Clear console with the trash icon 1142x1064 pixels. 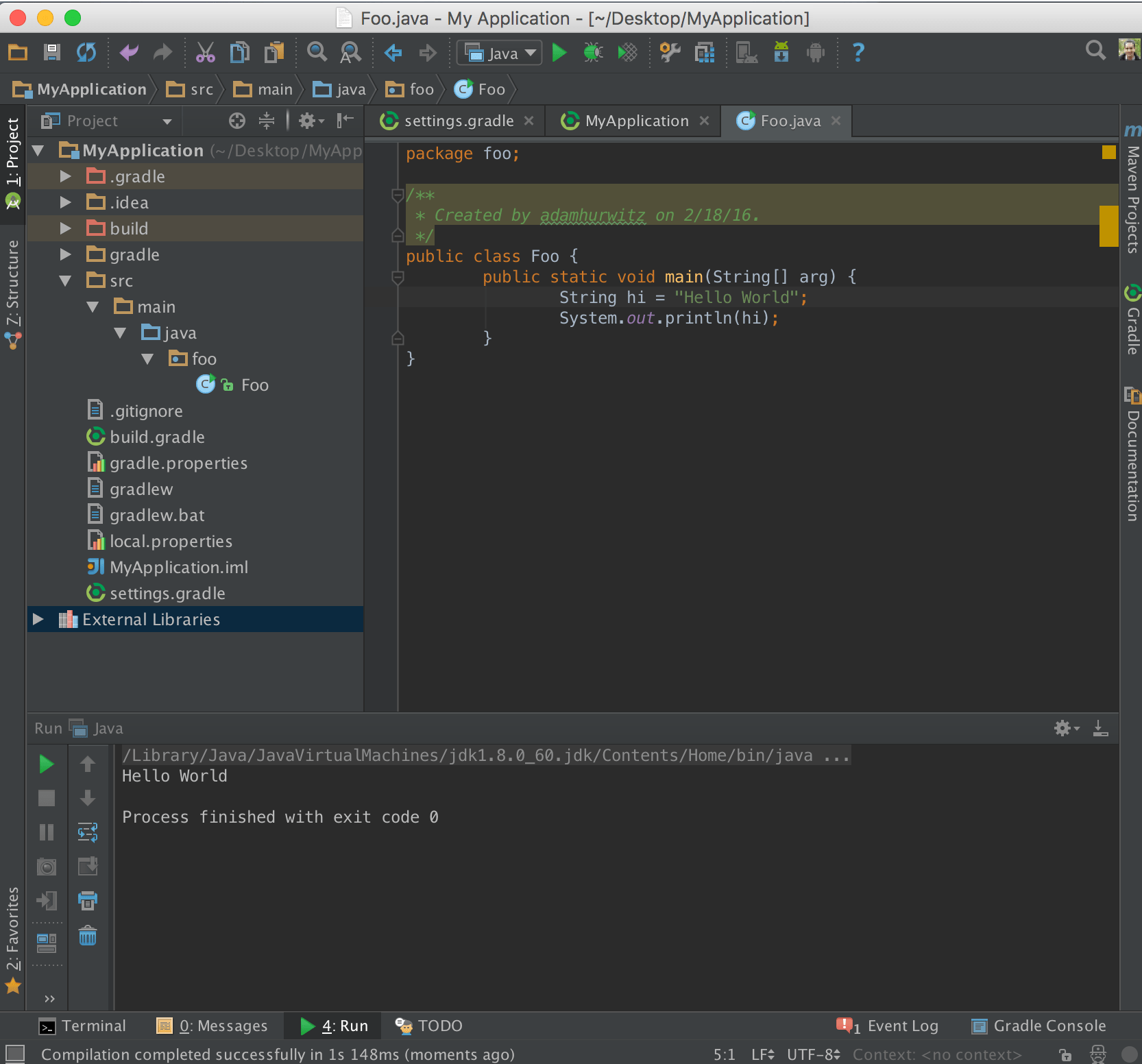pyautogui.click(x=88, y=936)
